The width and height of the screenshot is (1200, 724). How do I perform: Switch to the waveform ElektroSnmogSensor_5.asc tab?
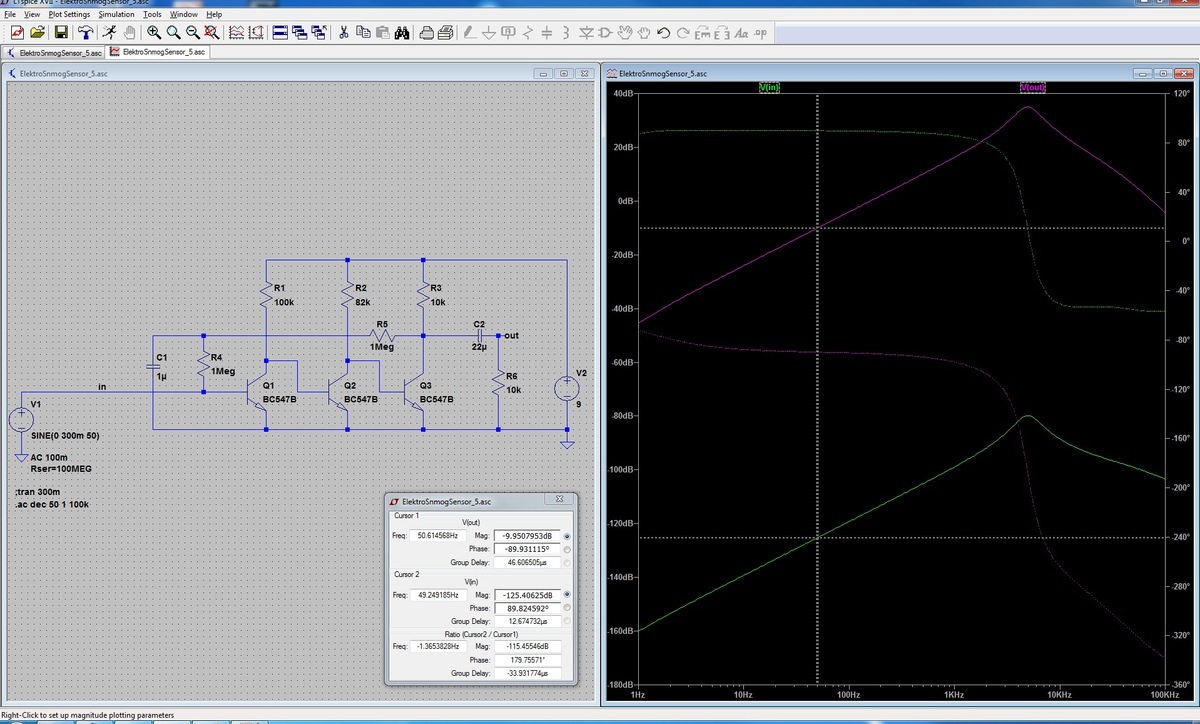click(x=157, y=51)
